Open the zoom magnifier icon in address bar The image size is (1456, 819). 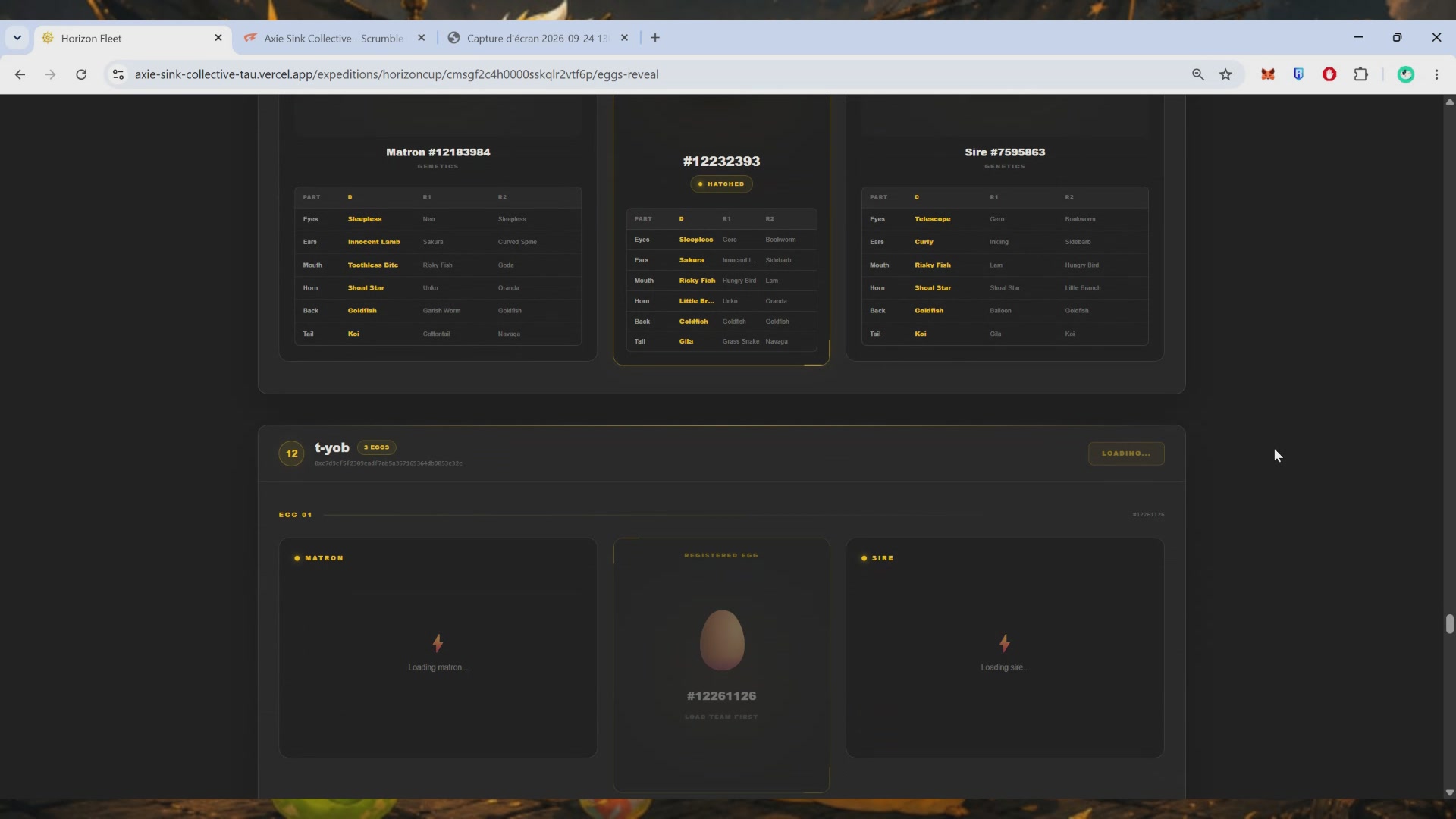point(1198,74)
